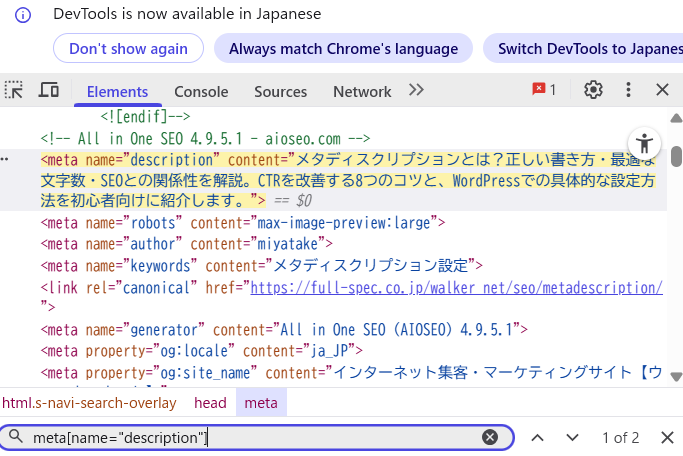Open DevTools settings gear

pyautogui.click(x=593, y=90)
